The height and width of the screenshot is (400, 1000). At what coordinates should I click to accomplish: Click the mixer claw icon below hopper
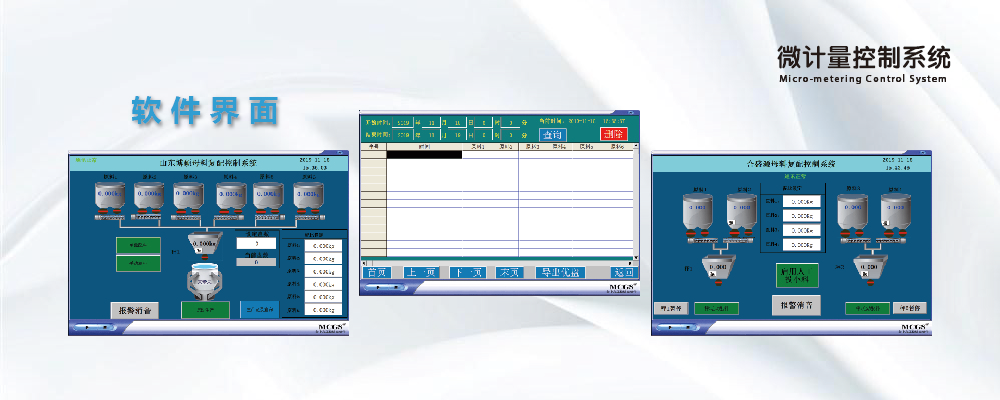[204, 283]
